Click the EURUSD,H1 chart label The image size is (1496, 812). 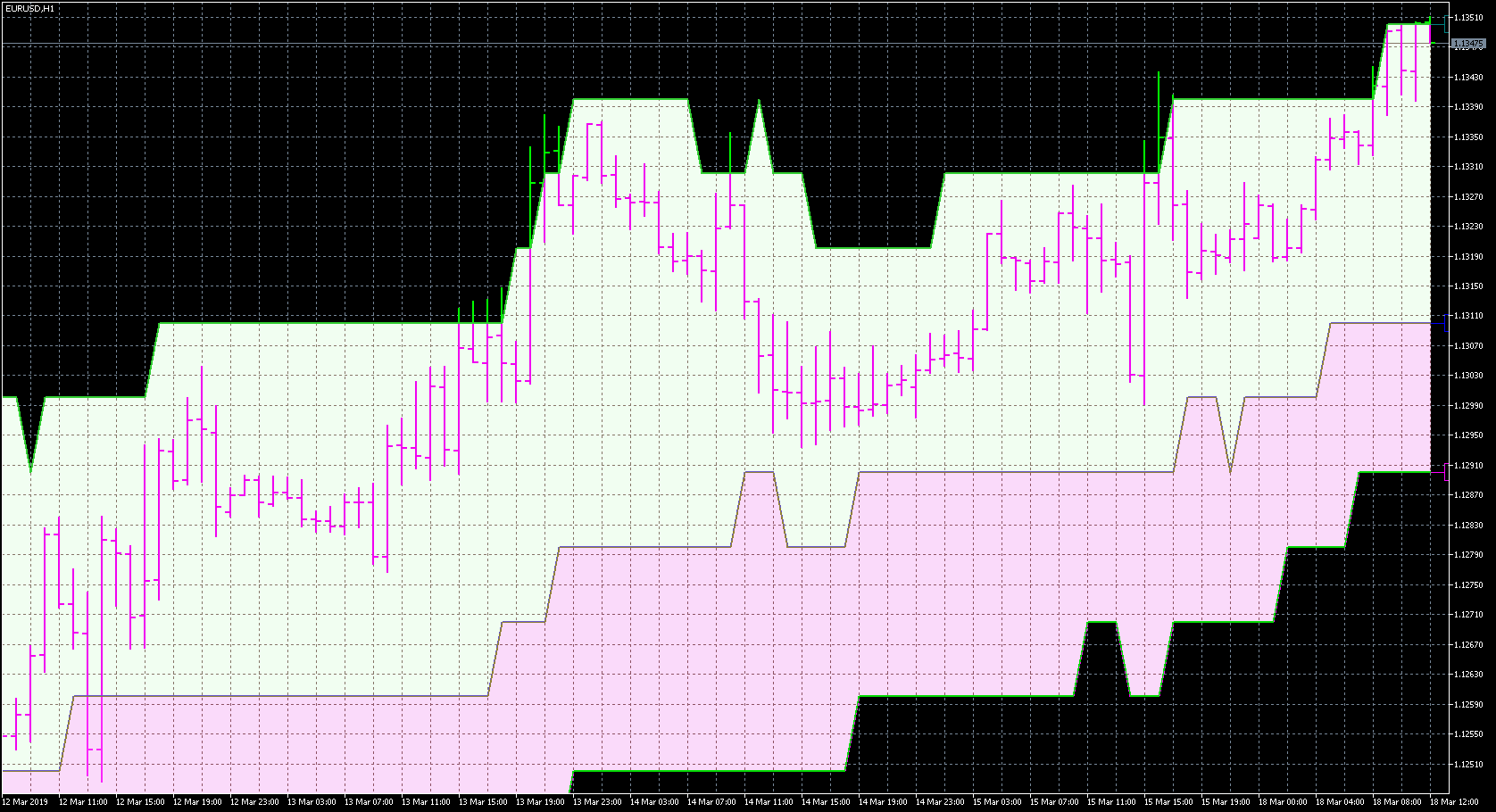31,6
